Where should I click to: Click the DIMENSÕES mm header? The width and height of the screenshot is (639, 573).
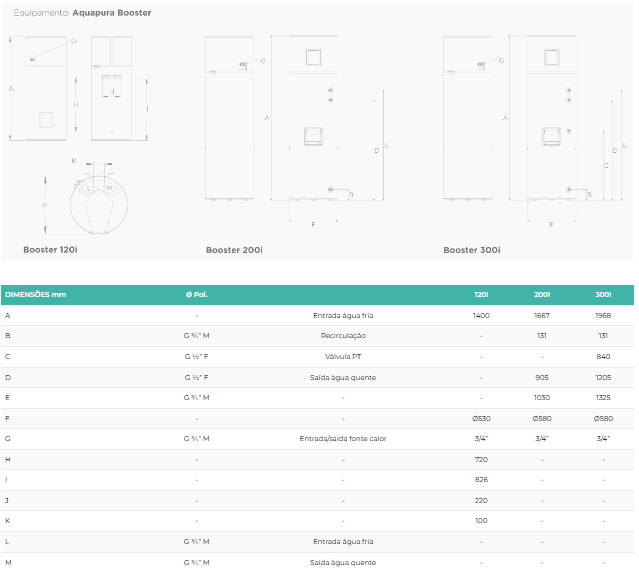pos(35,295)
